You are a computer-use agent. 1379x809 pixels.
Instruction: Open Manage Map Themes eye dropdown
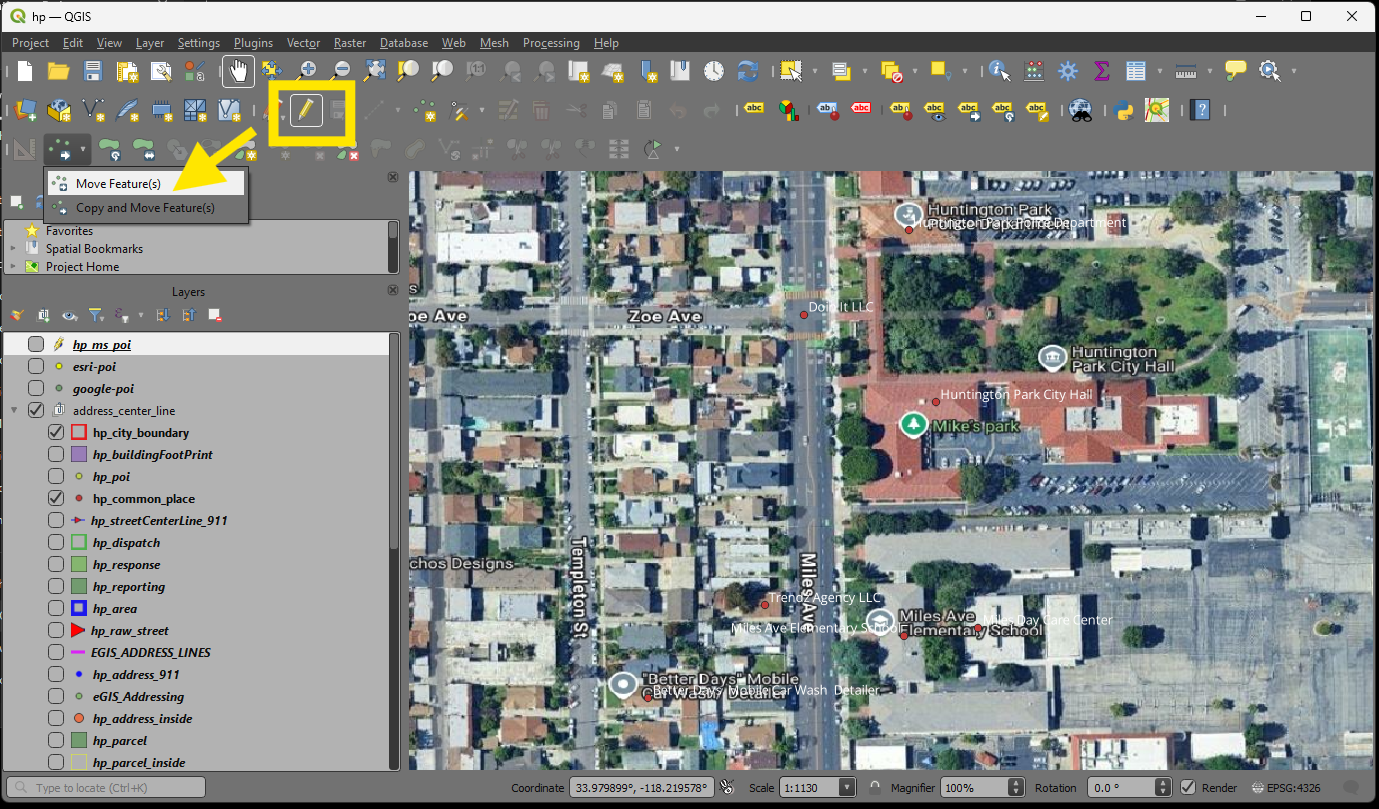click(x=69, y=315)
